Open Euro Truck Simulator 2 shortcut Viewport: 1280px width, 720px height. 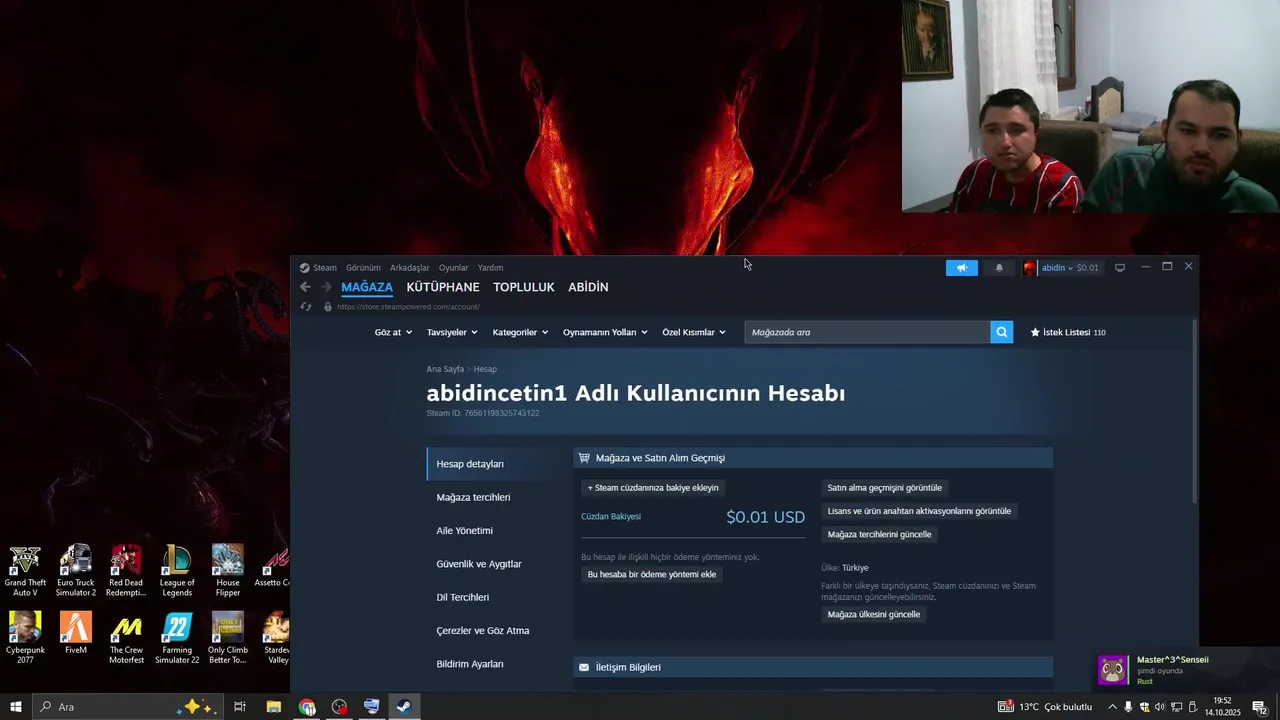click(x=76, y=571)
